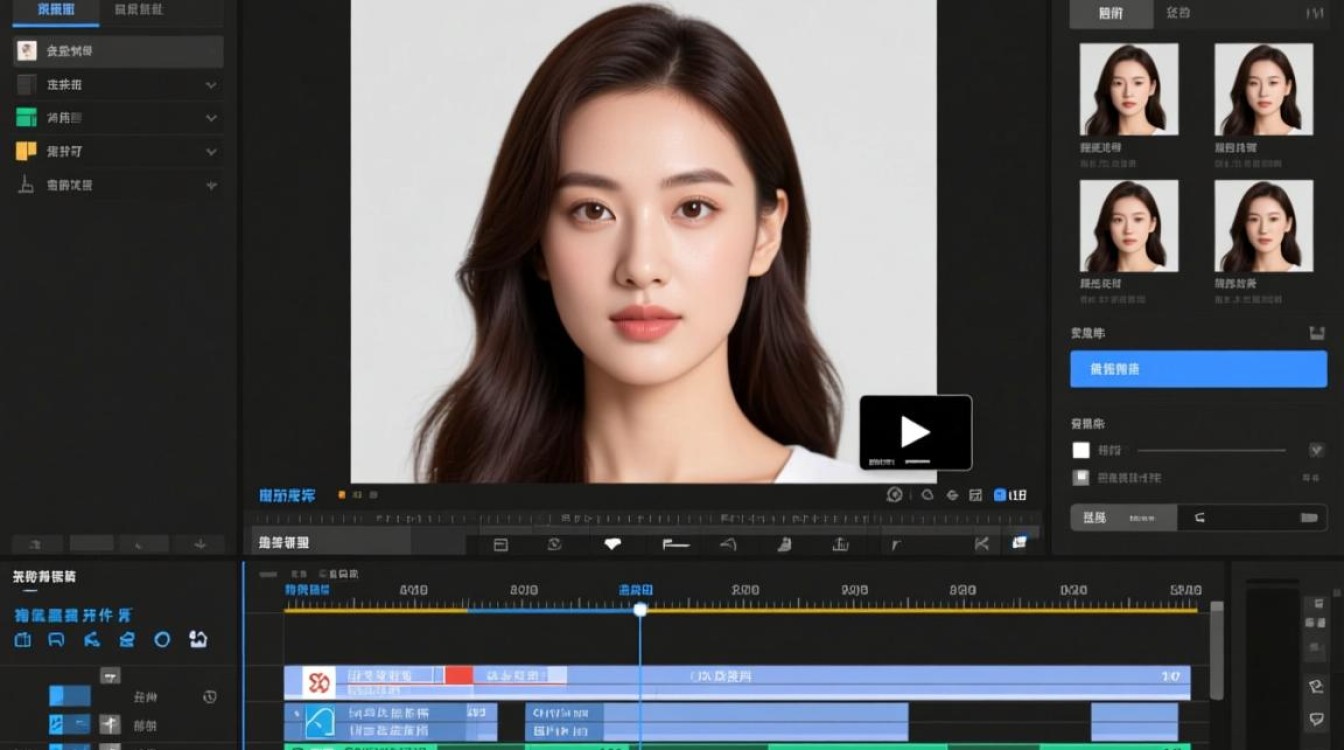
Task: Select the top-left portrait thumbnail in right panel
Action: [x=1129, y=89]
